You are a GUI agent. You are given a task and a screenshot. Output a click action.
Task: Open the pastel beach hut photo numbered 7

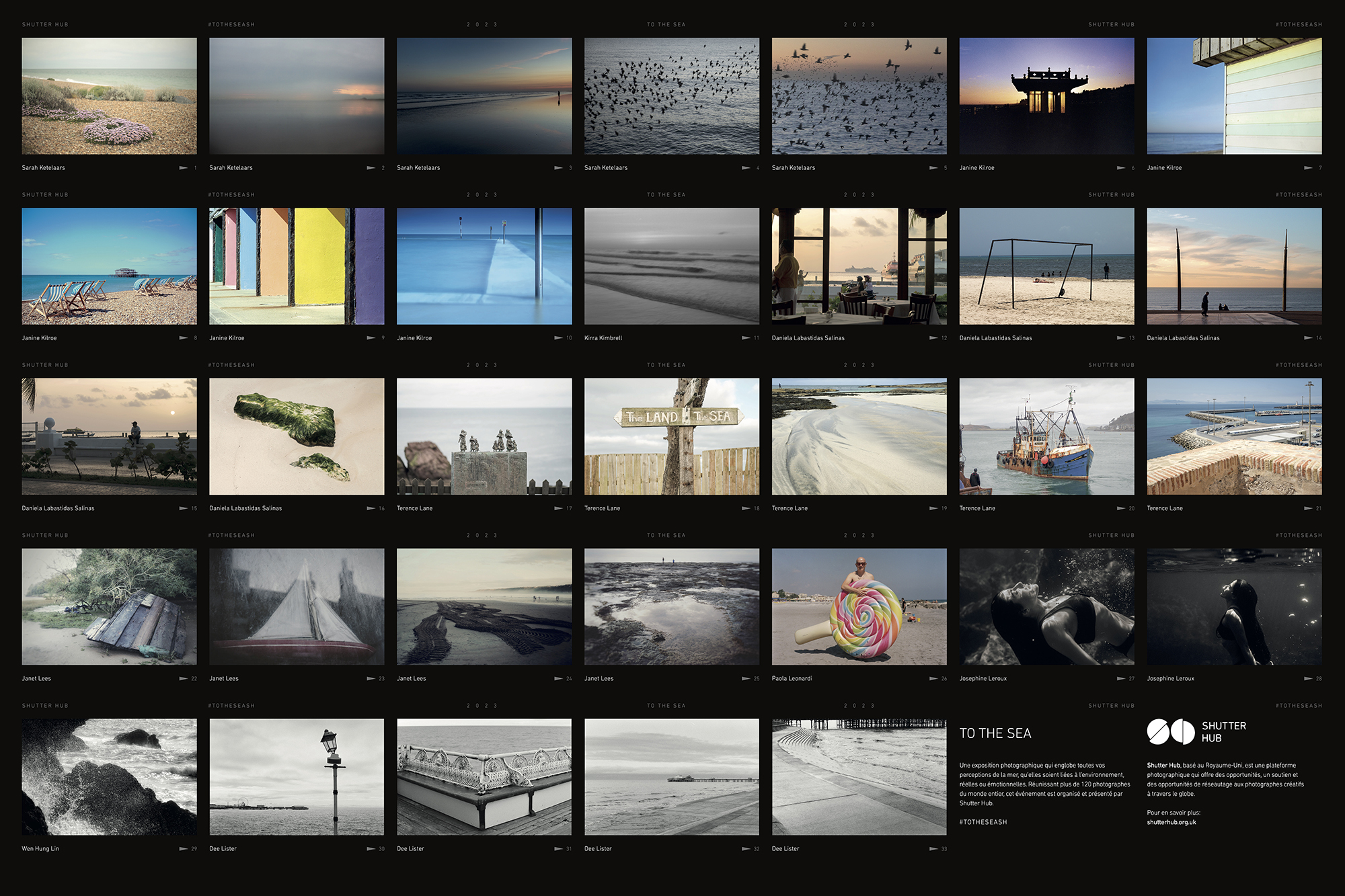1234,96
